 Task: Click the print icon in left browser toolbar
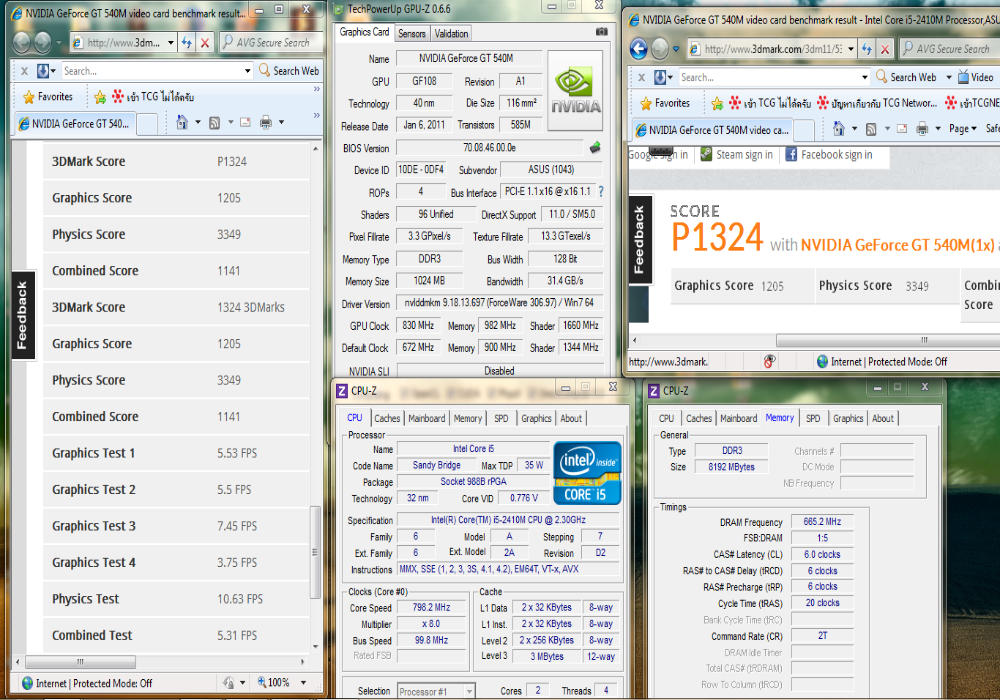[266, 122]
